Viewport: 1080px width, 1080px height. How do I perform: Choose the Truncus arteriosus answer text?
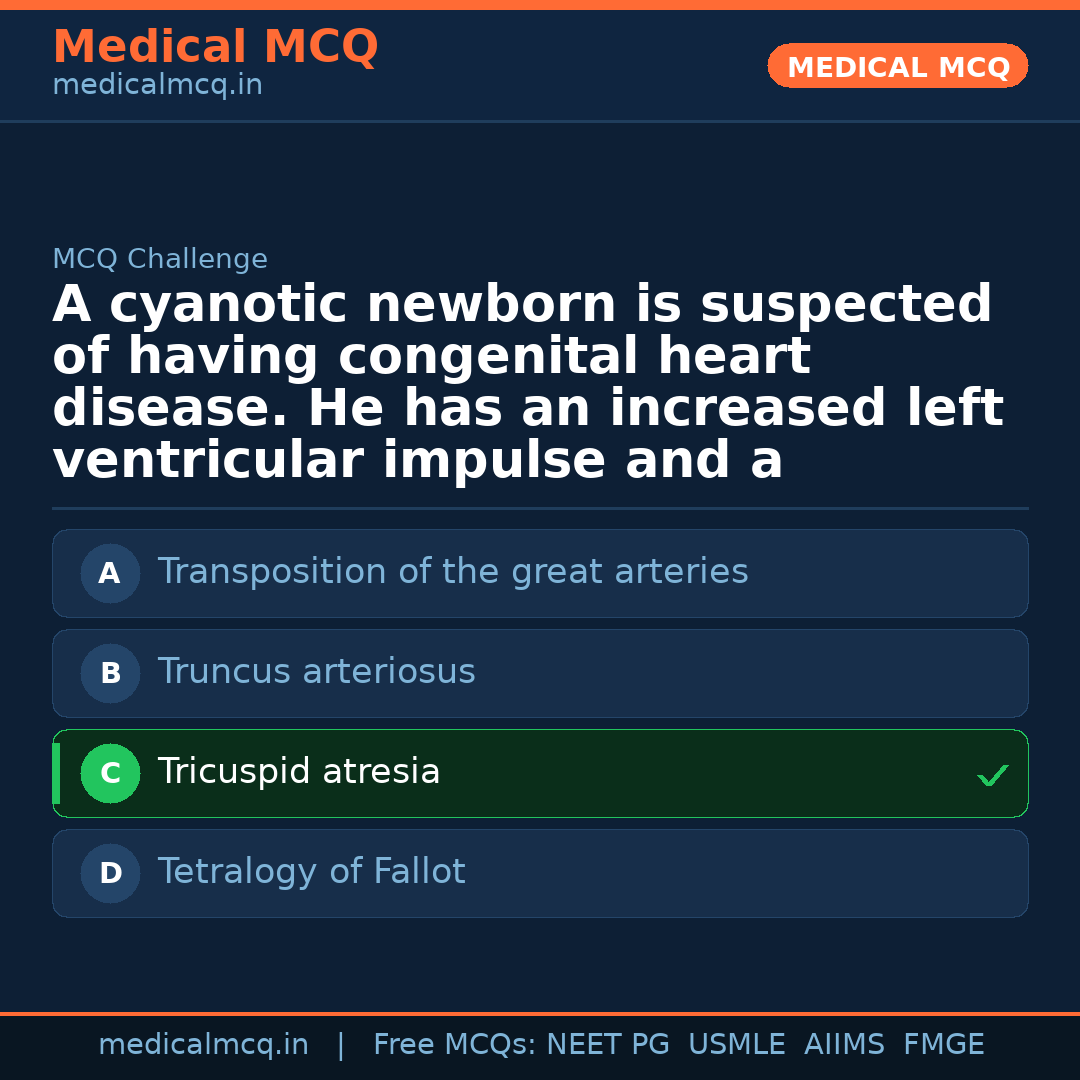pyautogui.click(x=316, y=672)
